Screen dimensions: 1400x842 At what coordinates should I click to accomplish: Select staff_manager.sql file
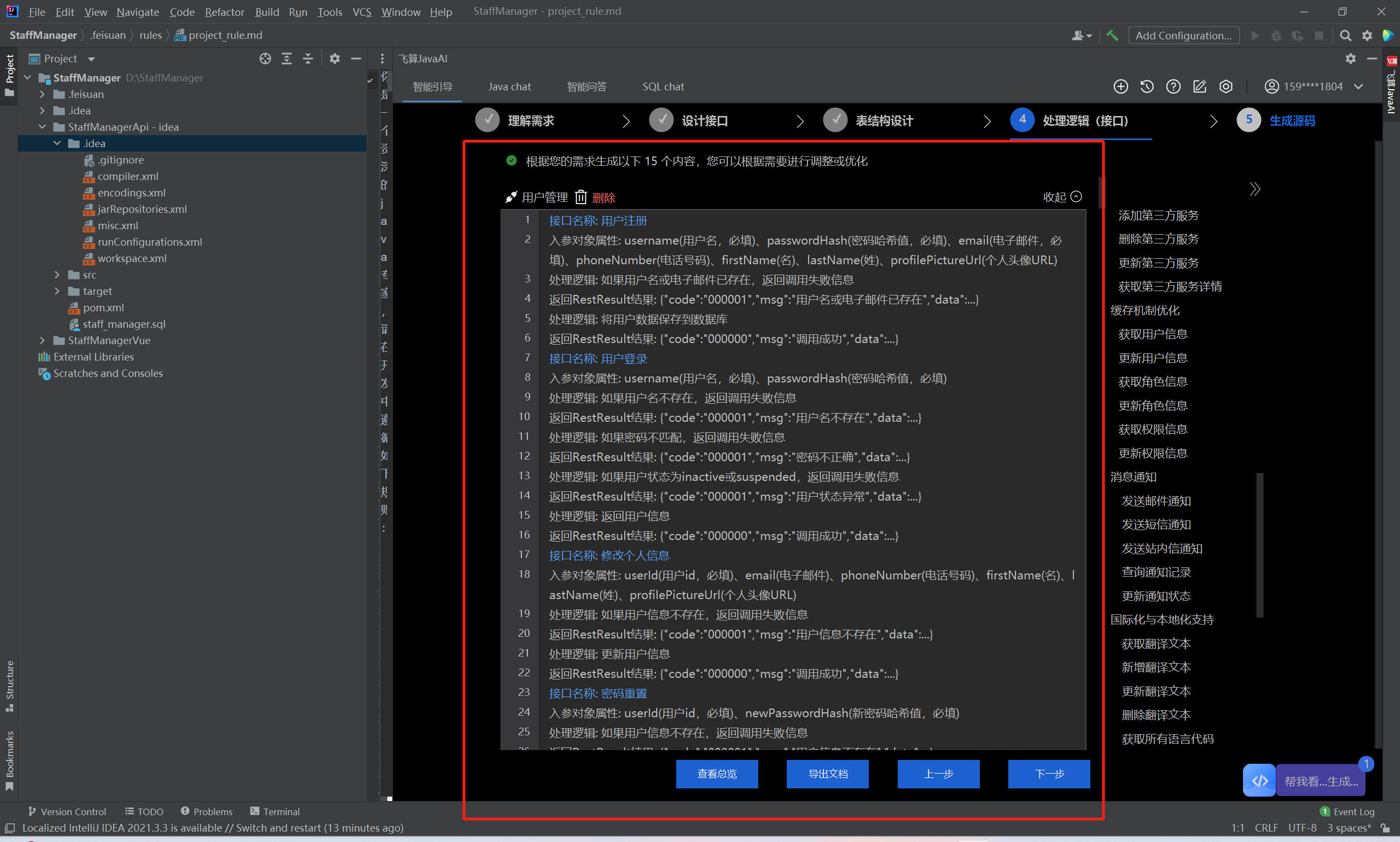(x=124, y=324)
